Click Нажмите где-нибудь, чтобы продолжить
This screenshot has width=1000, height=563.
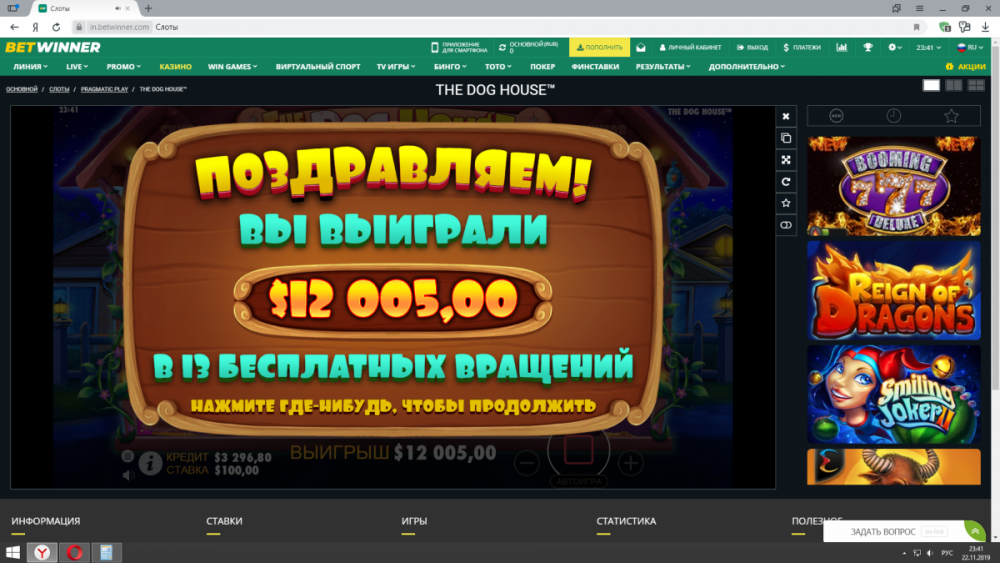coord(393,406)
